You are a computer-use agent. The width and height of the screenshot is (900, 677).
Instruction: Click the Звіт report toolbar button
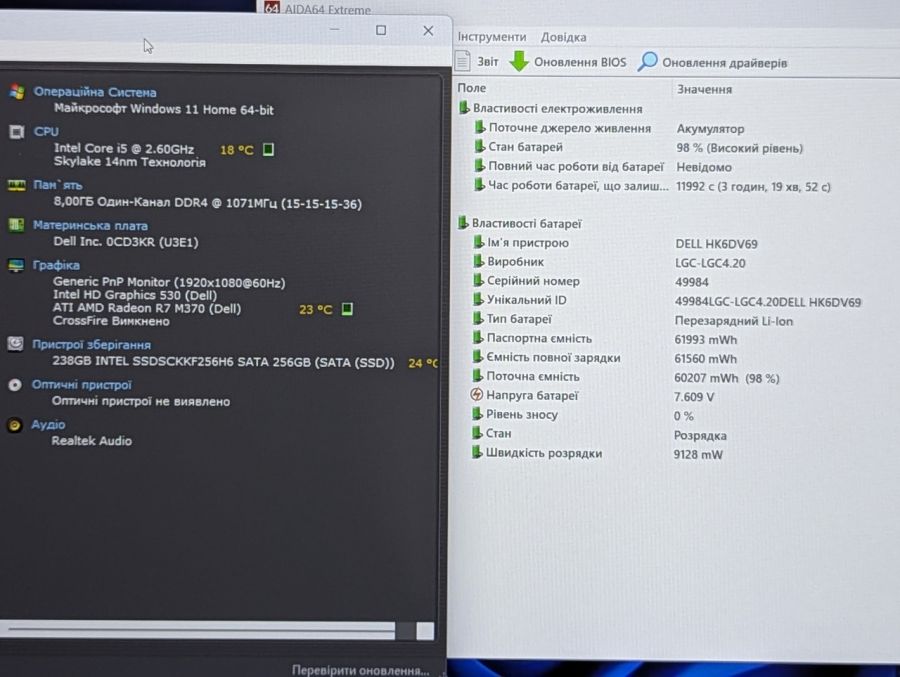(477, 61)
